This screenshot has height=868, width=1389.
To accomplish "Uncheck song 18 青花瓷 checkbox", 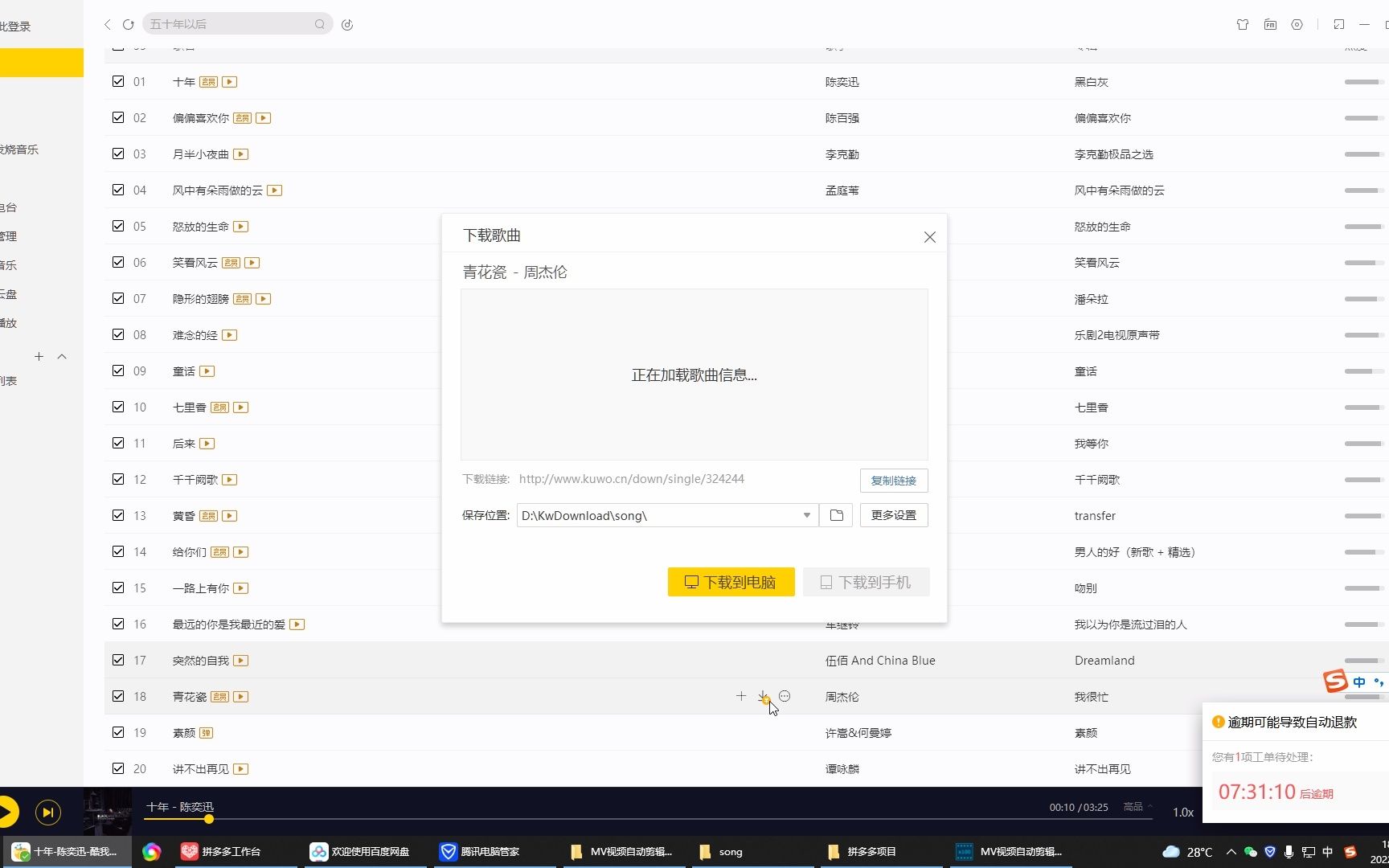I will coord(118,696).
